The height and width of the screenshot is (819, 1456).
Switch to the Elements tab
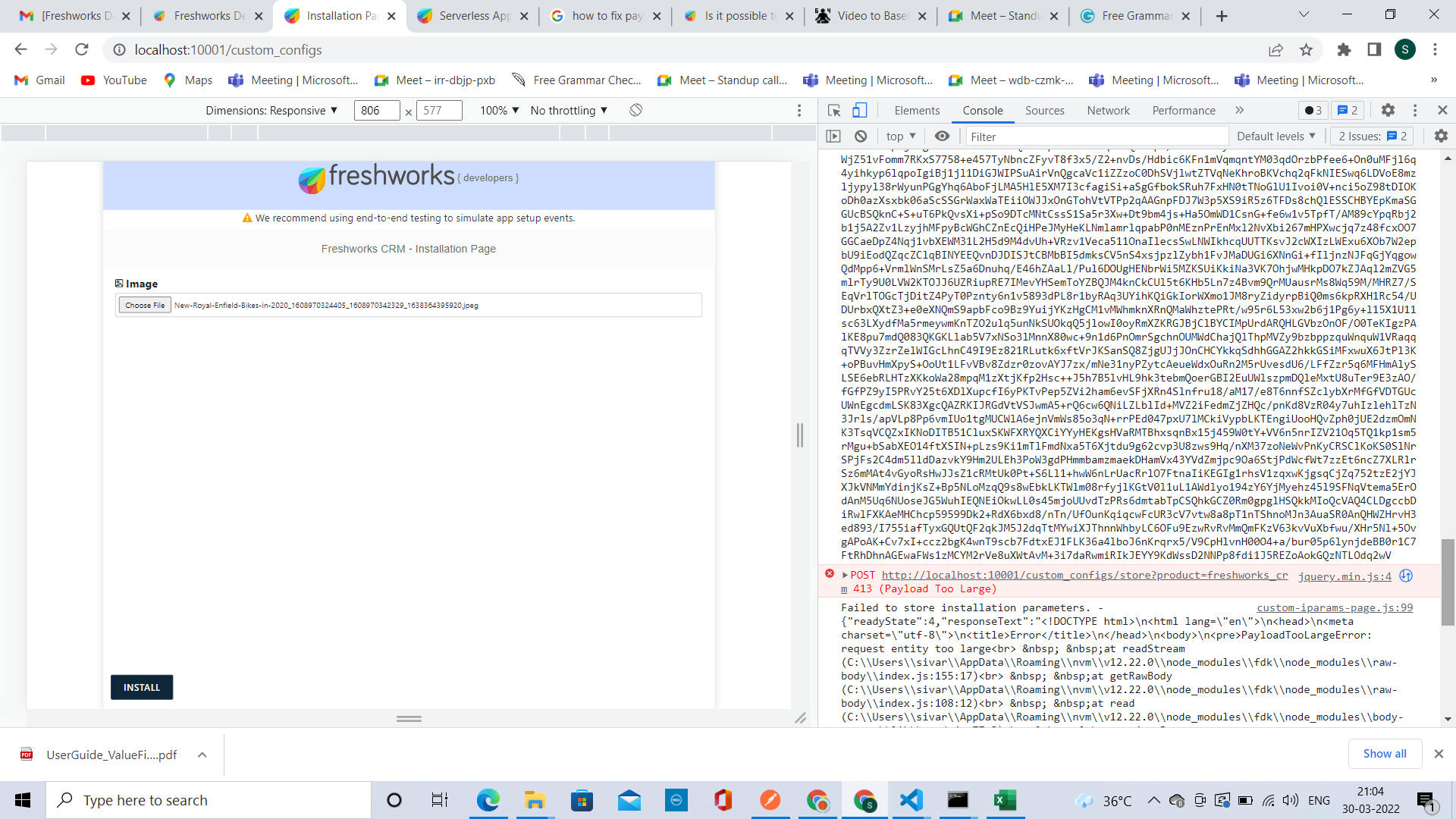pos(917,111)
